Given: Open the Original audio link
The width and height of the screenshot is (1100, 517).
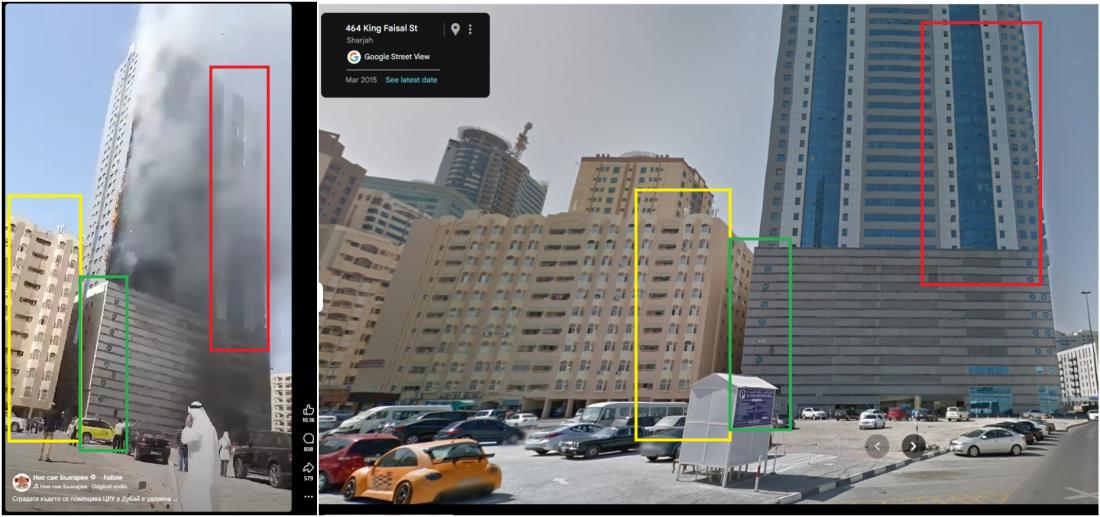Looking at the screenshot, I should (x=109, y=486).
